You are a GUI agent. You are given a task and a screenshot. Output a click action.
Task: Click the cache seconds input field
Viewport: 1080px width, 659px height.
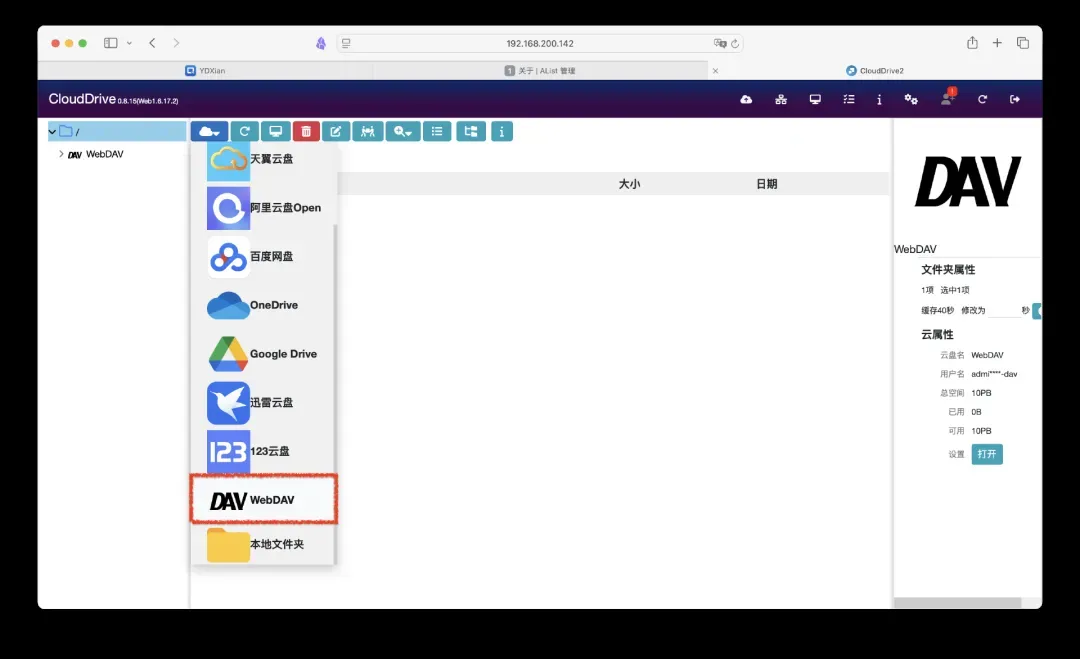[x=1003, y=311]
